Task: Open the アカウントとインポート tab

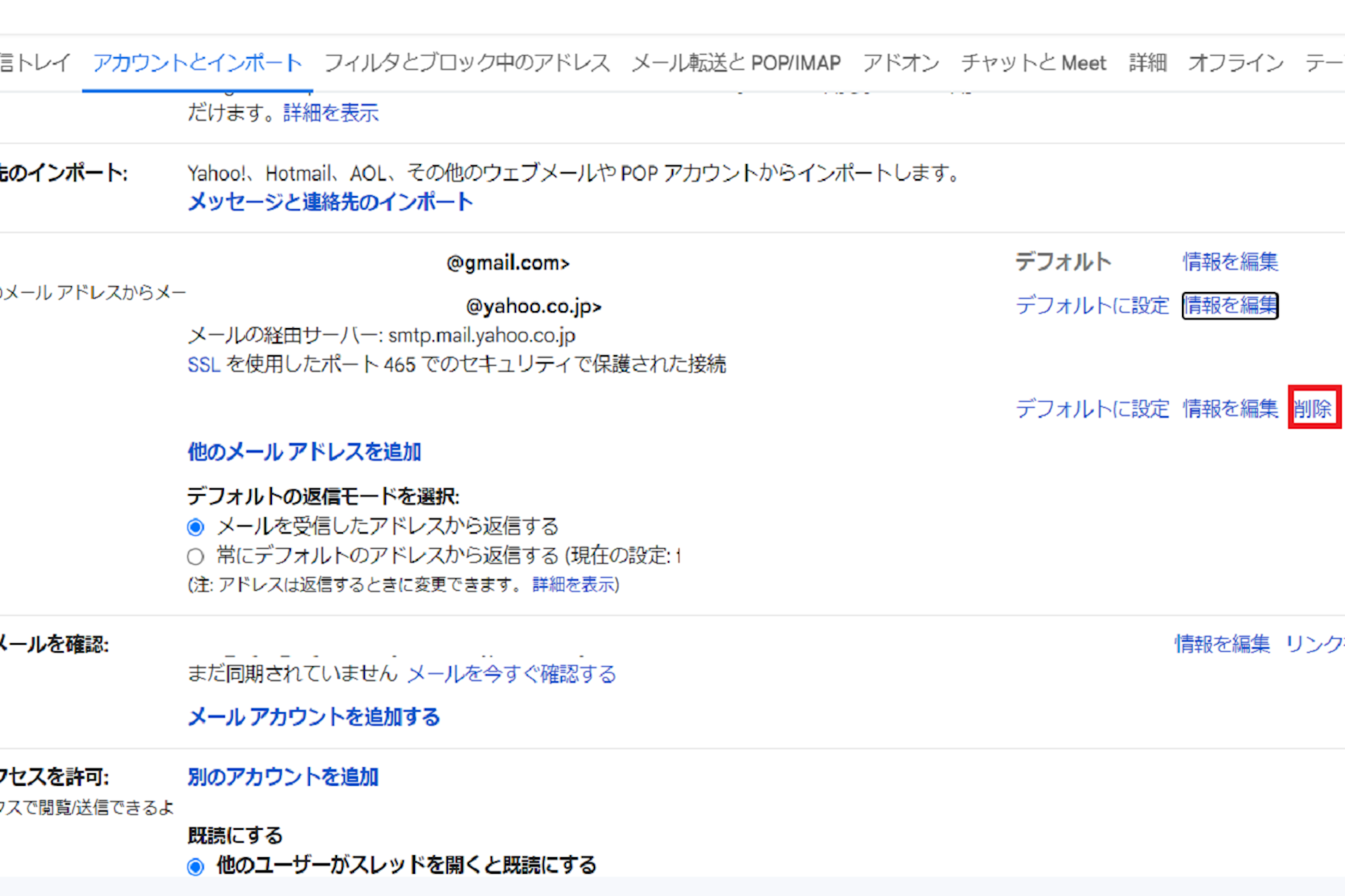Action: click(197, 63)
